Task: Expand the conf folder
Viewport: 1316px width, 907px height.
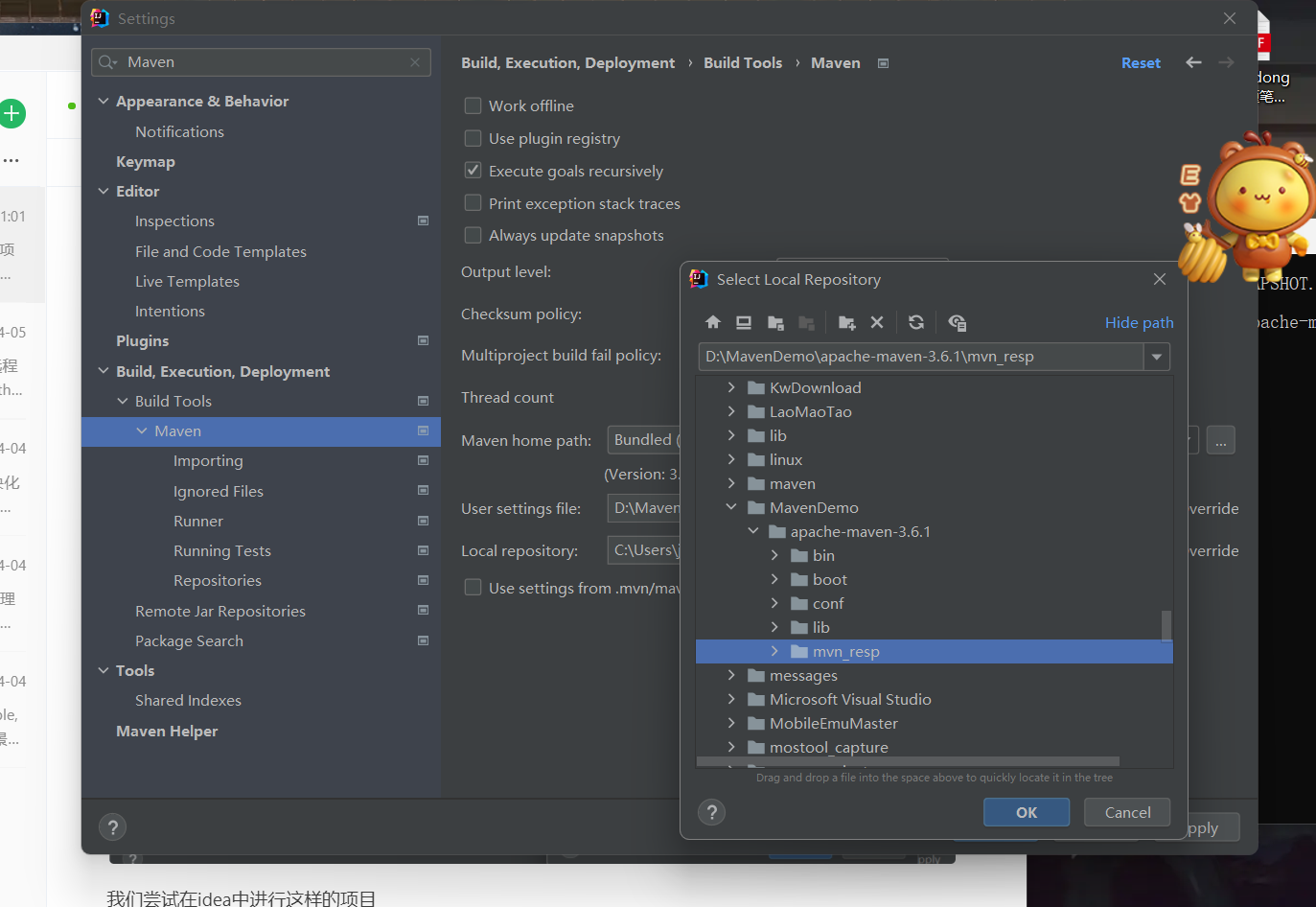Action: [774, 603]
